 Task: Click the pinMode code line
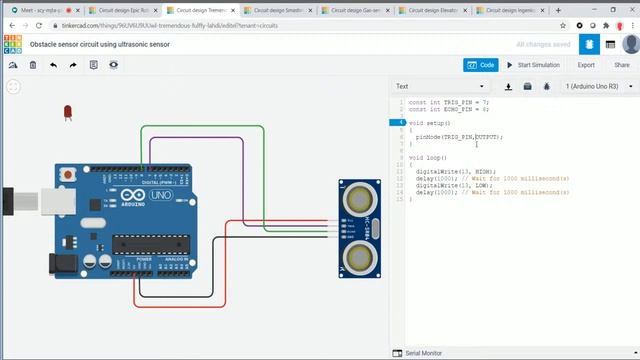pos(459,137)
